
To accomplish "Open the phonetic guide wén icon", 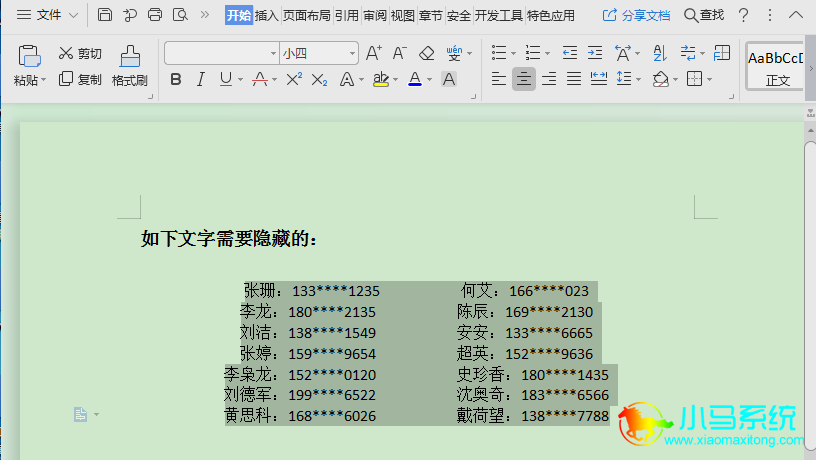I will coord(454,53).
